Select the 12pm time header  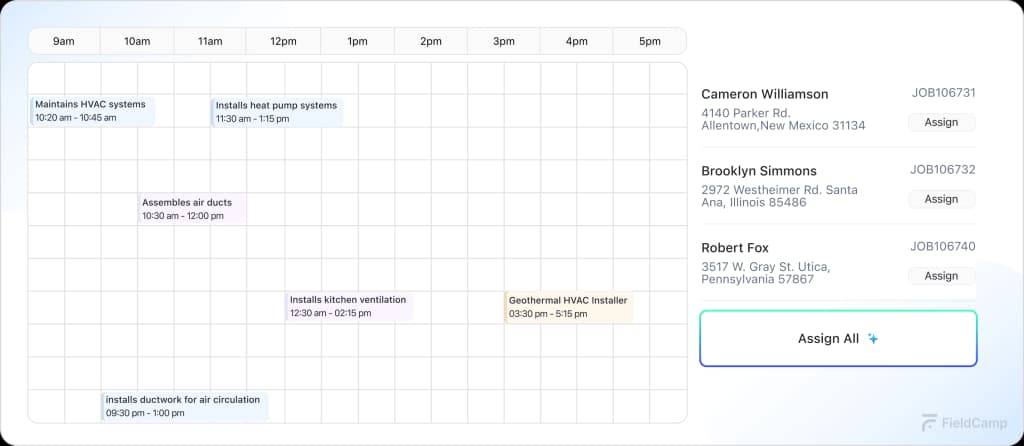[283, 41]
